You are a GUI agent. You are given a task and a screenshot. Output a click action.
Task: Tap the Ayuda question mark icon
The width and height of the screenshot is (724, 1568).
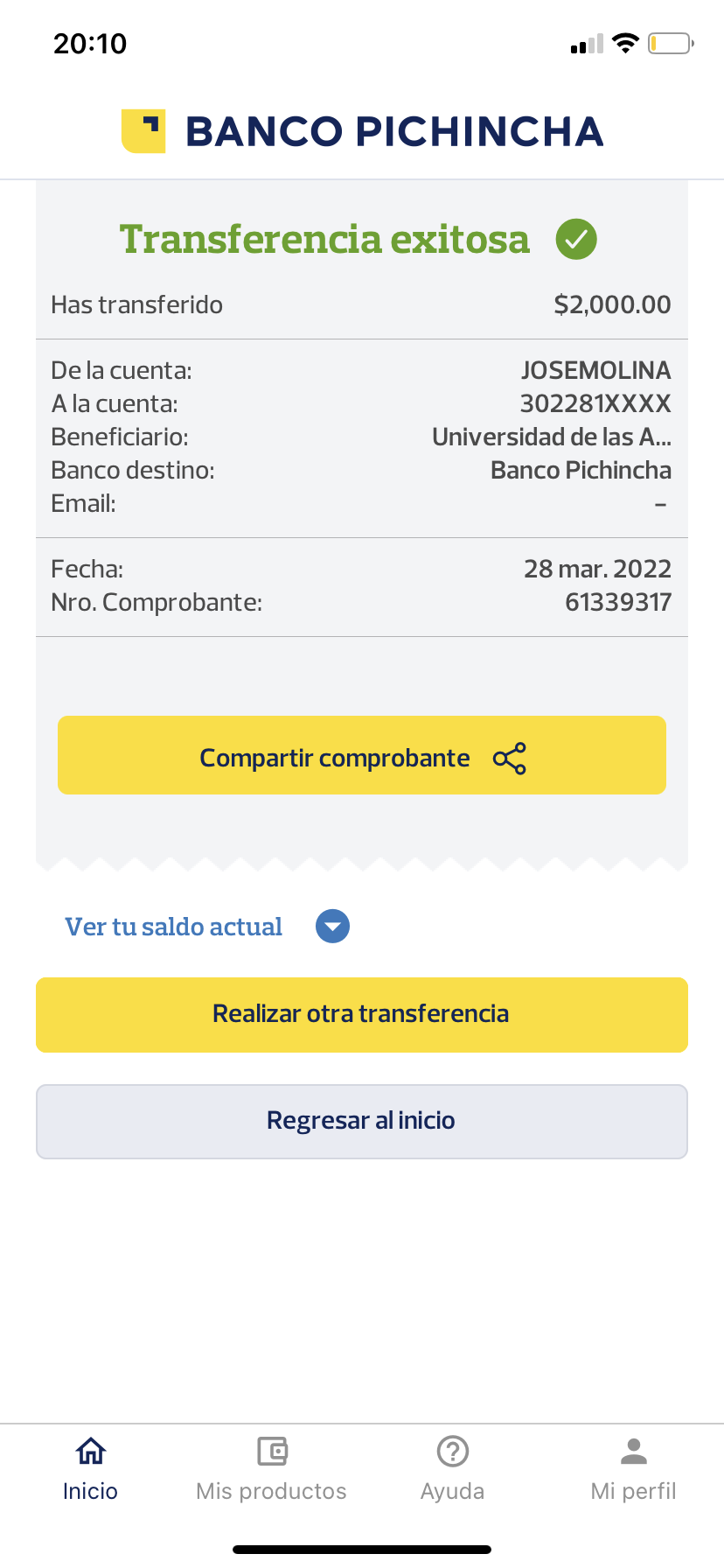click(453, 1452)
